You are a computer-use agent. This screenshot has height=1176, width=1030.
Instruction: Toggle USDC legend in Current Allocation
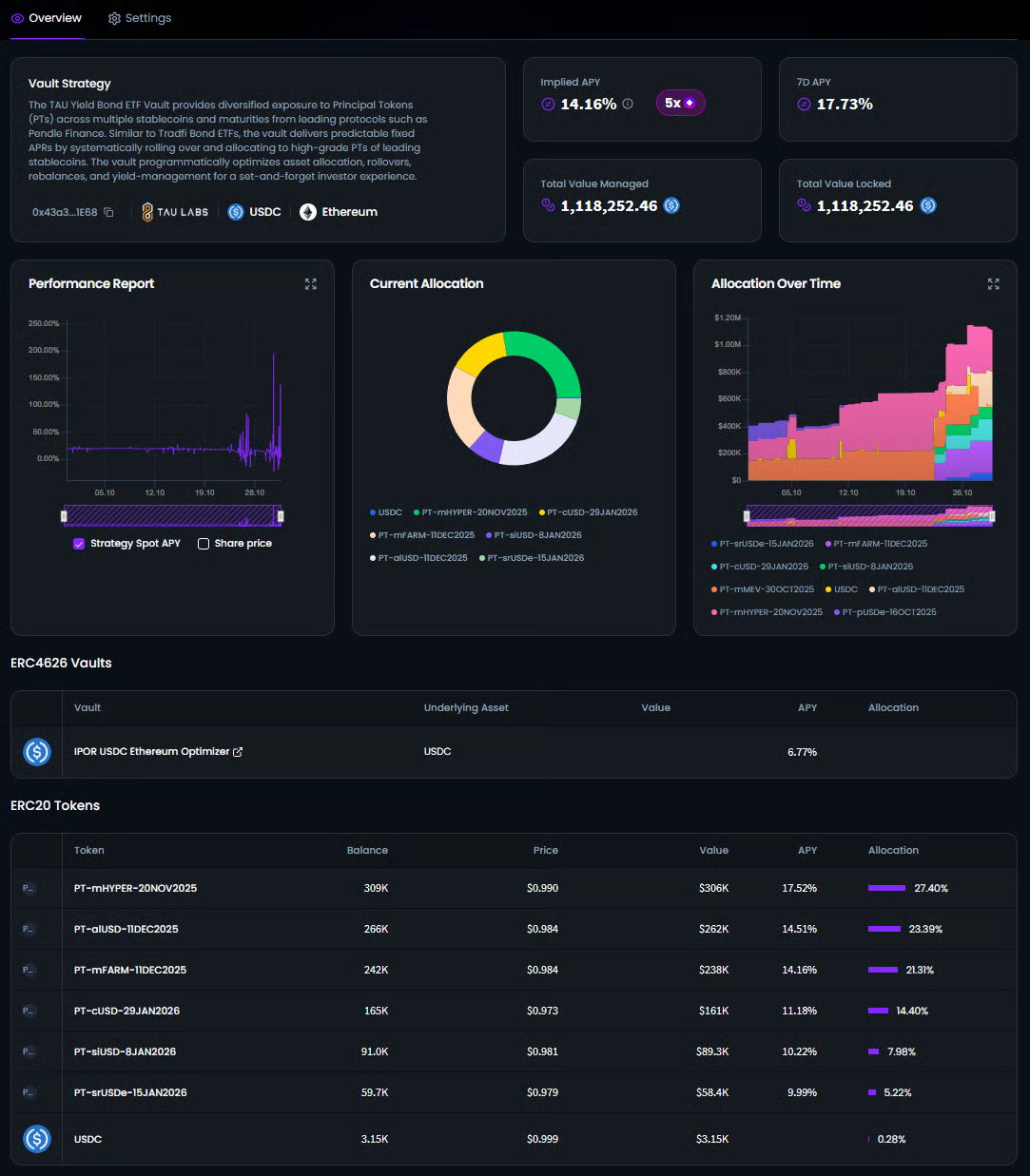tap(386, 512)
